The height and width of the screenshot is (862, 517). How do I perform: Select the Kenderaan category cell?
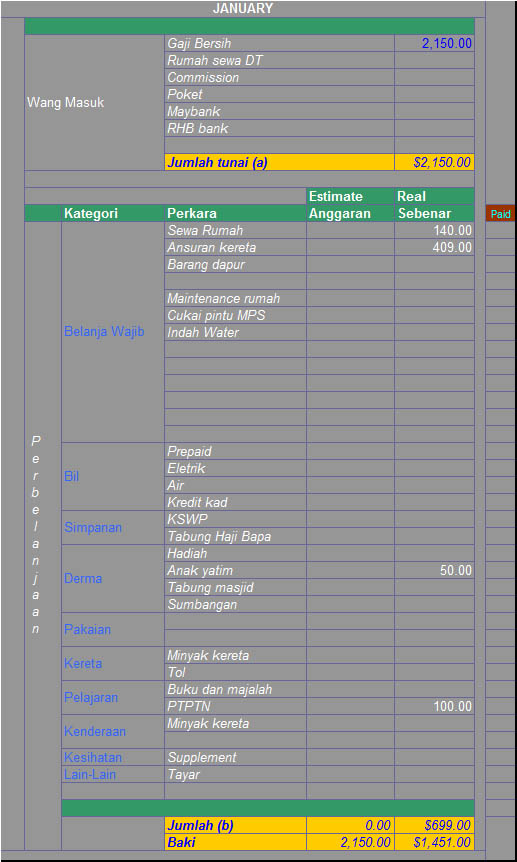[113, 732]
